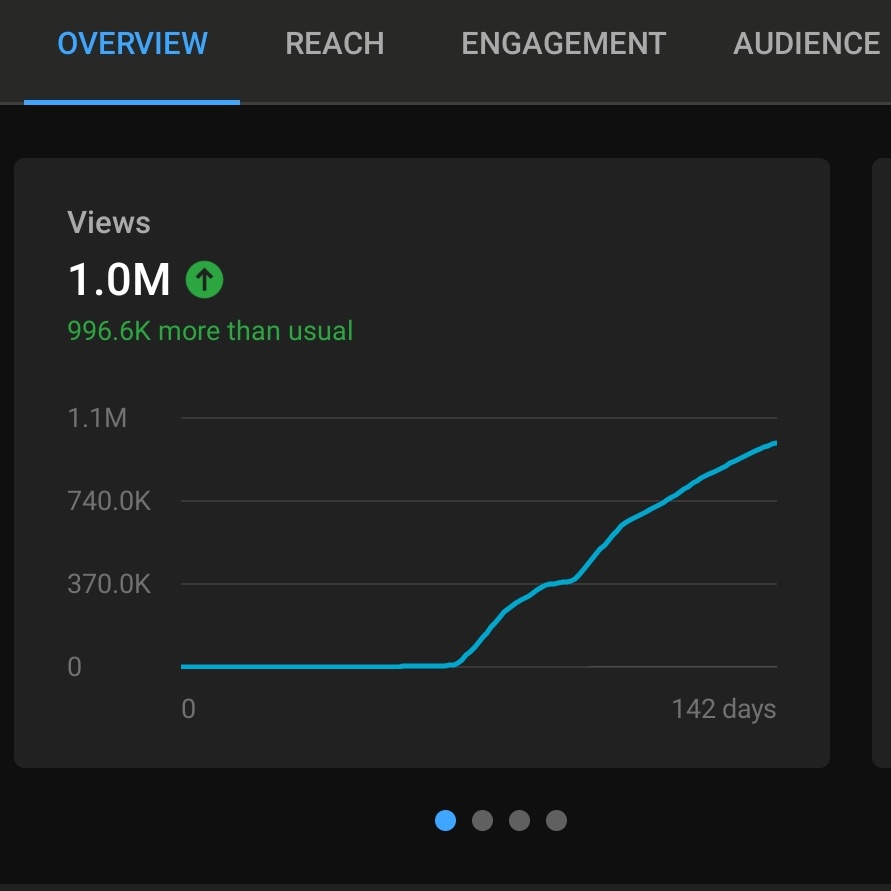Screen dimensions: 891x891
Task: Click the Views card heading
Action: [109, 222]
